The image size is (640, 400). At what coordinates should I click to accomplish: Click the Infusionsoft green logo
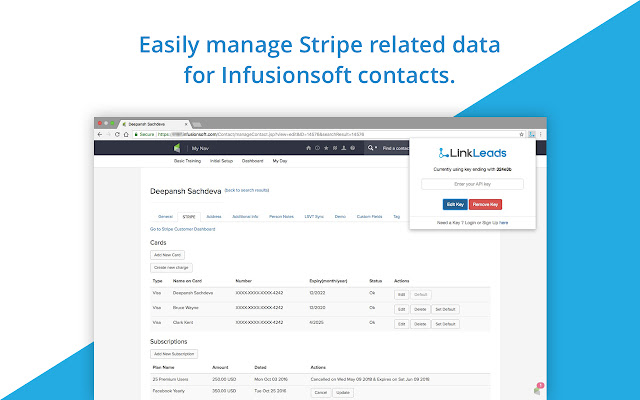(177, 148)
